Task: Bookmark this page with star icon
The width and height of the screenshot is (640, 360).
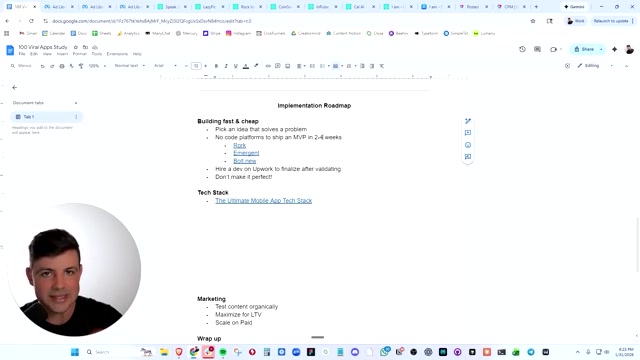Action: (x=533, y=21)
